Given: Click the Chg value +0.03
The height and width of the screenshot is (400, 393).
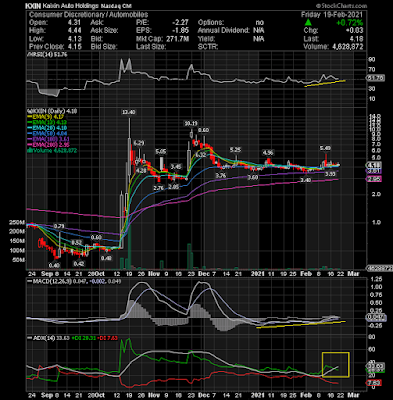Looking at the screenshot, I should click(354, 31).
